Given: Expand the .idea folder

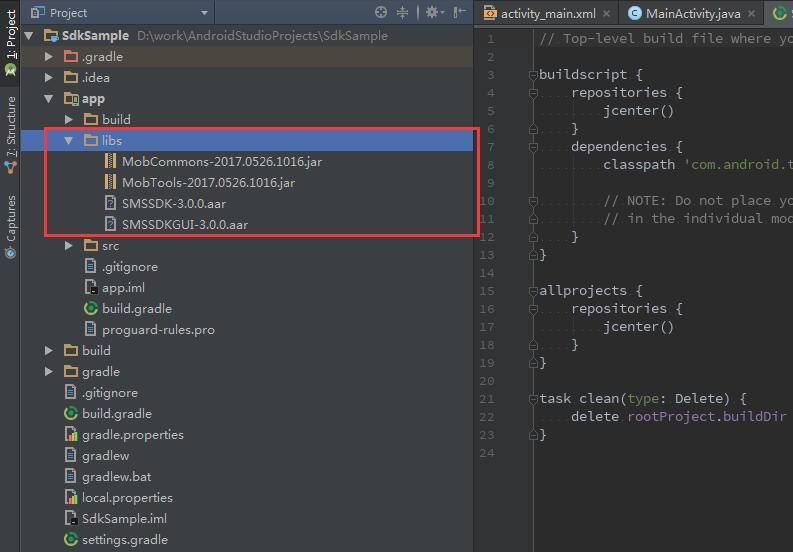Looking at the screenshot, I should (49, 77).
